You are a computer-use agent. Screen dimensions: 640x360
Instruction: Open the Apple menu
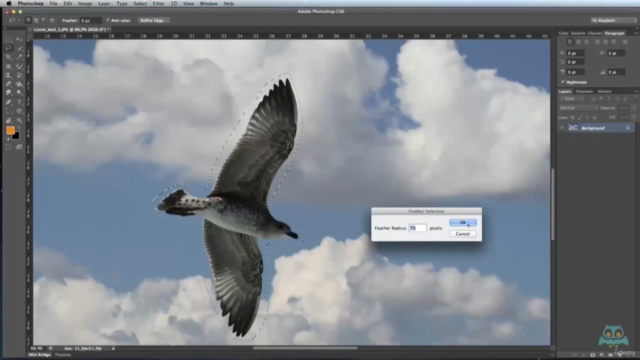click(x=9, y=3)
